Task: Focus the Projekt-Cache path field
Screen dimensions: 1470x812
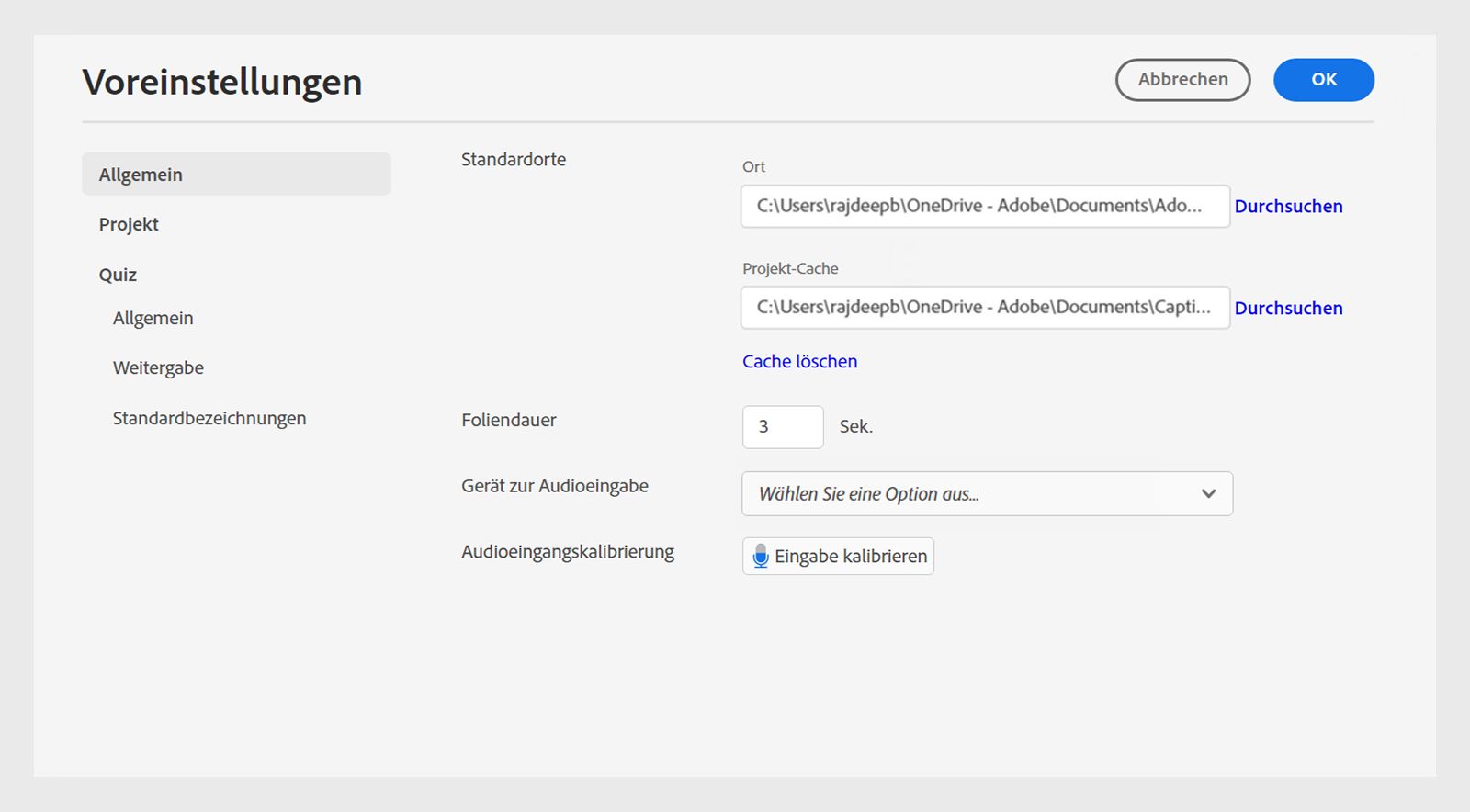Action: click(x=984, y=308)
